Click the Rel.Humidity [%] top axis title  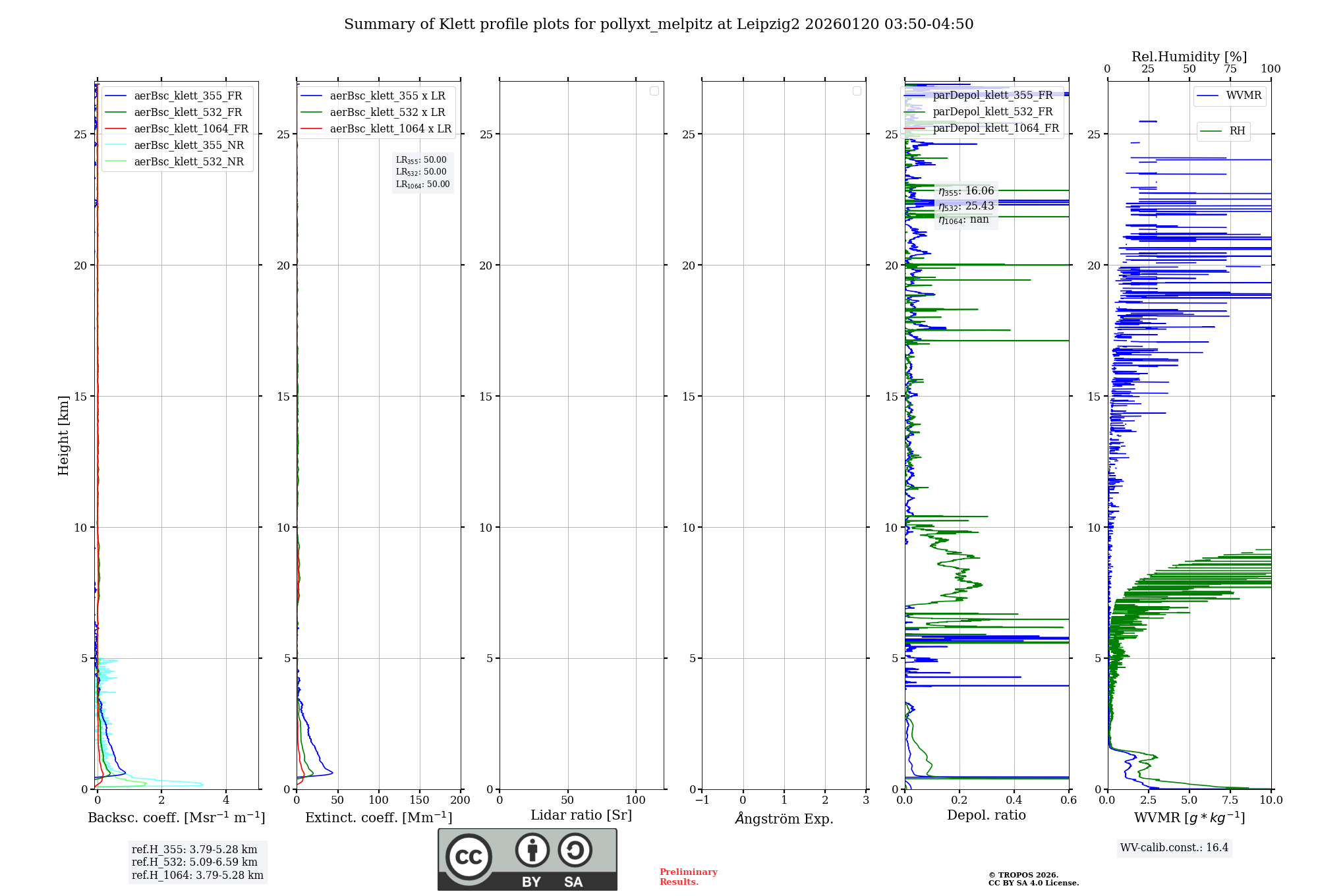(x=1189, y=57)
